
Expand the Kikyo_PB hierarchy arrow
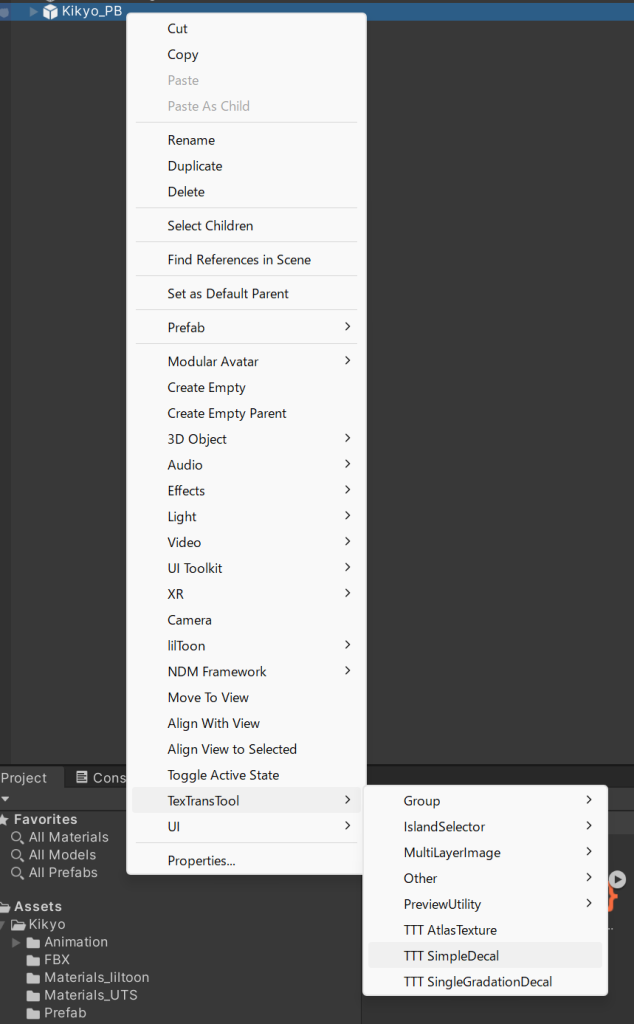(34, 11)
